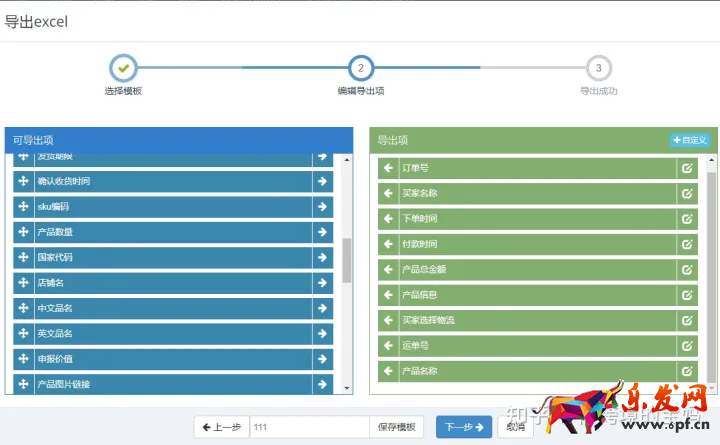Remove 运单号 with left arrow icon
This screenshot has width=720, height=445.
point(388,346)
